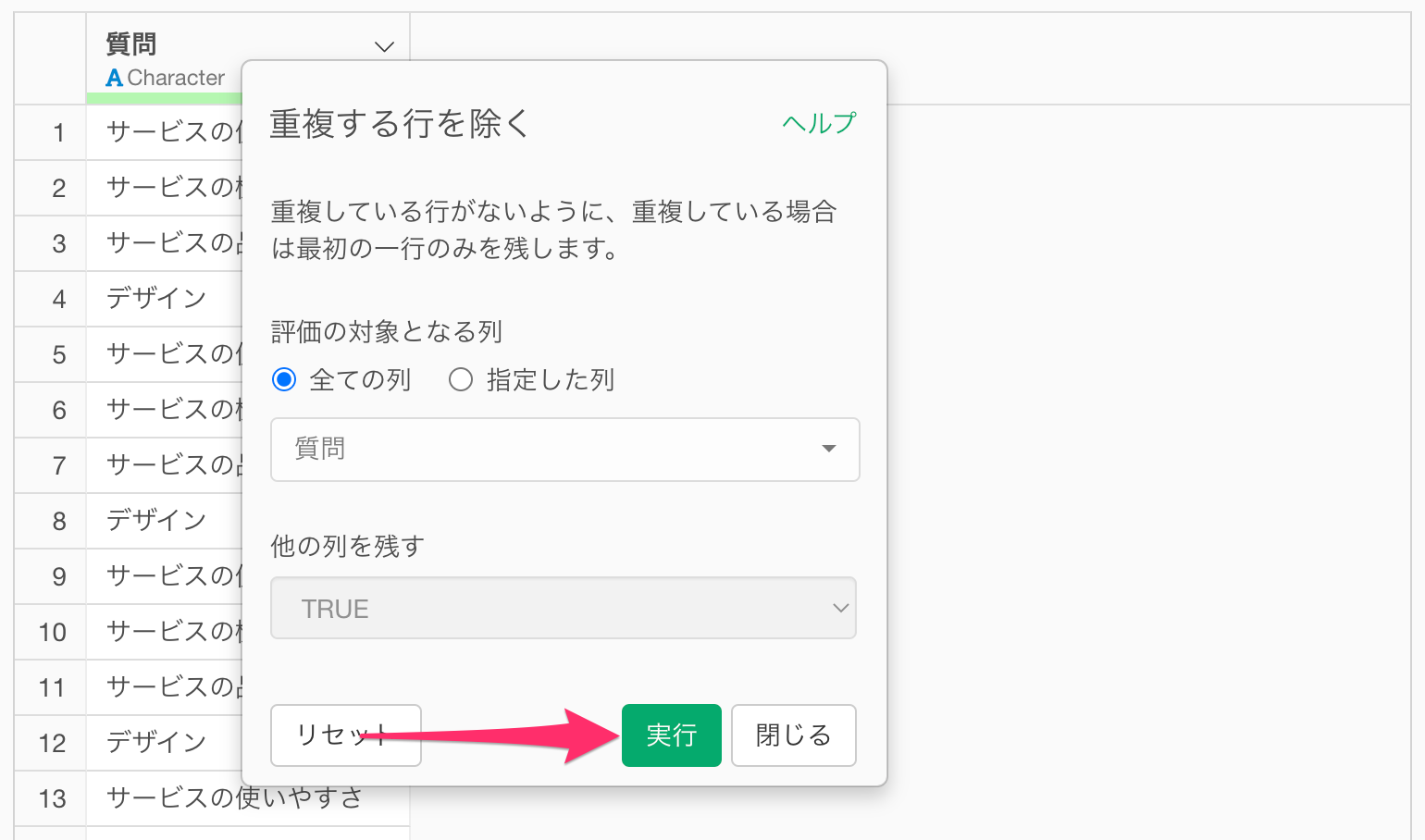This screenshot has height=840, width=1425.
Task: Click the 閉じる button
Action: click(x=794, y=735)
